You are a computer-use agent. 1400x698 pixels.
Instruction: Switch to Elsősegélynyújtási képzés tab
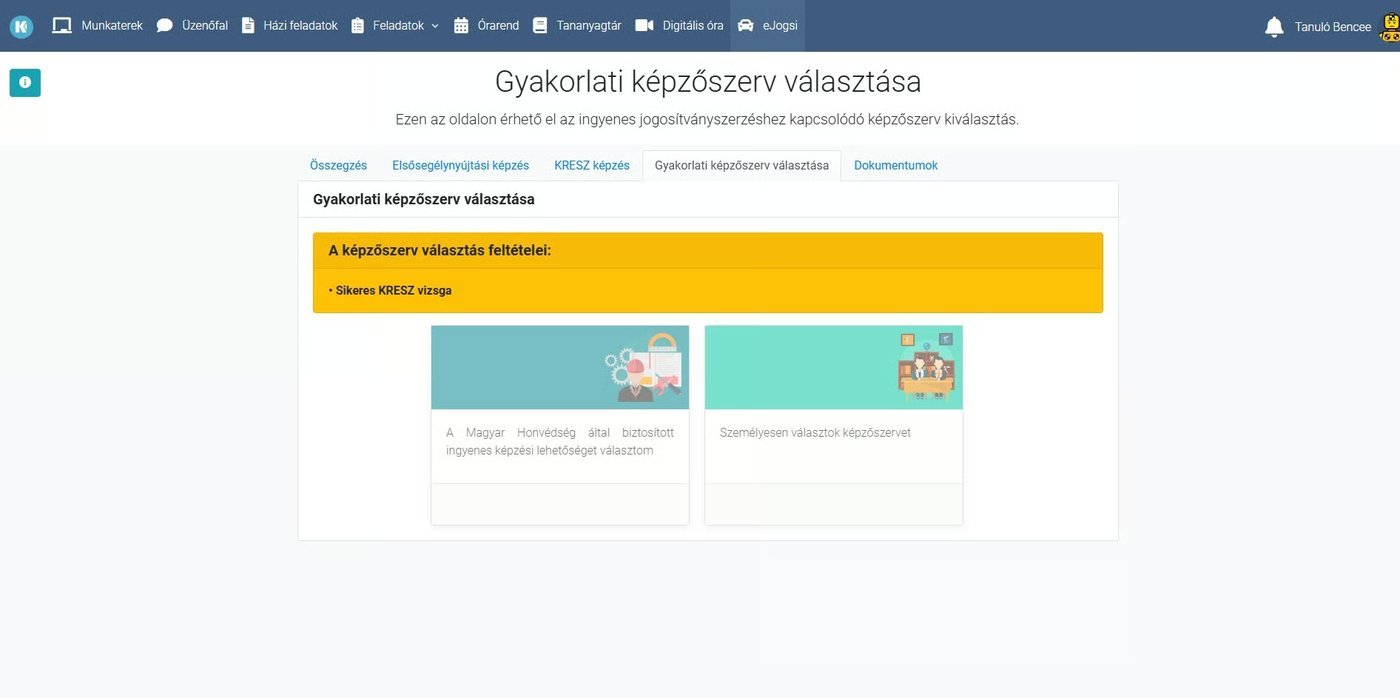click(x=461, y=166)
